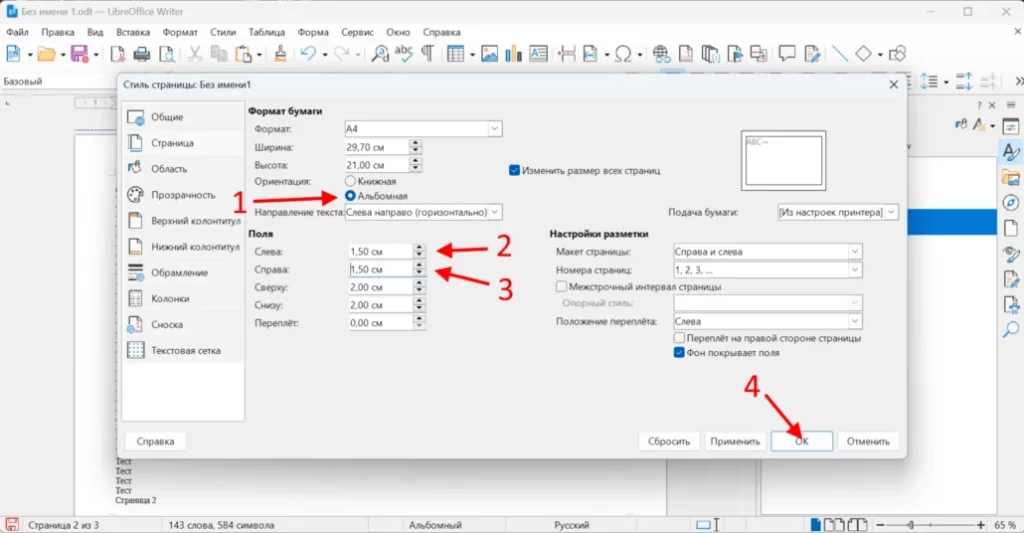Image resolution: width=1024 pixels, height=533 pixels.
Task: Open the Формат menu
Action: (x=180, y=32)
